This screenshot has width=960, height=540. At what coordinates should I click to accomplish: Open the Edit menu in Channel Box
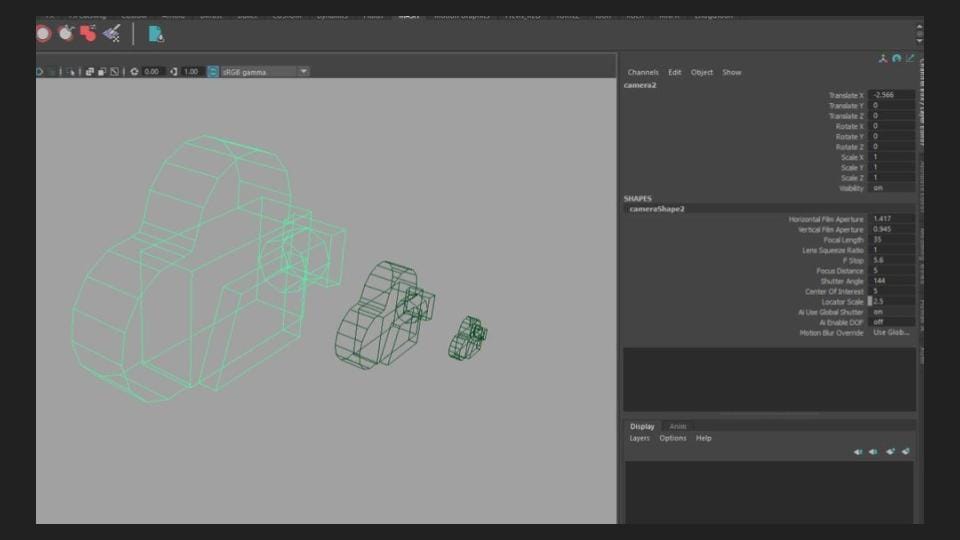coord(675,72)
